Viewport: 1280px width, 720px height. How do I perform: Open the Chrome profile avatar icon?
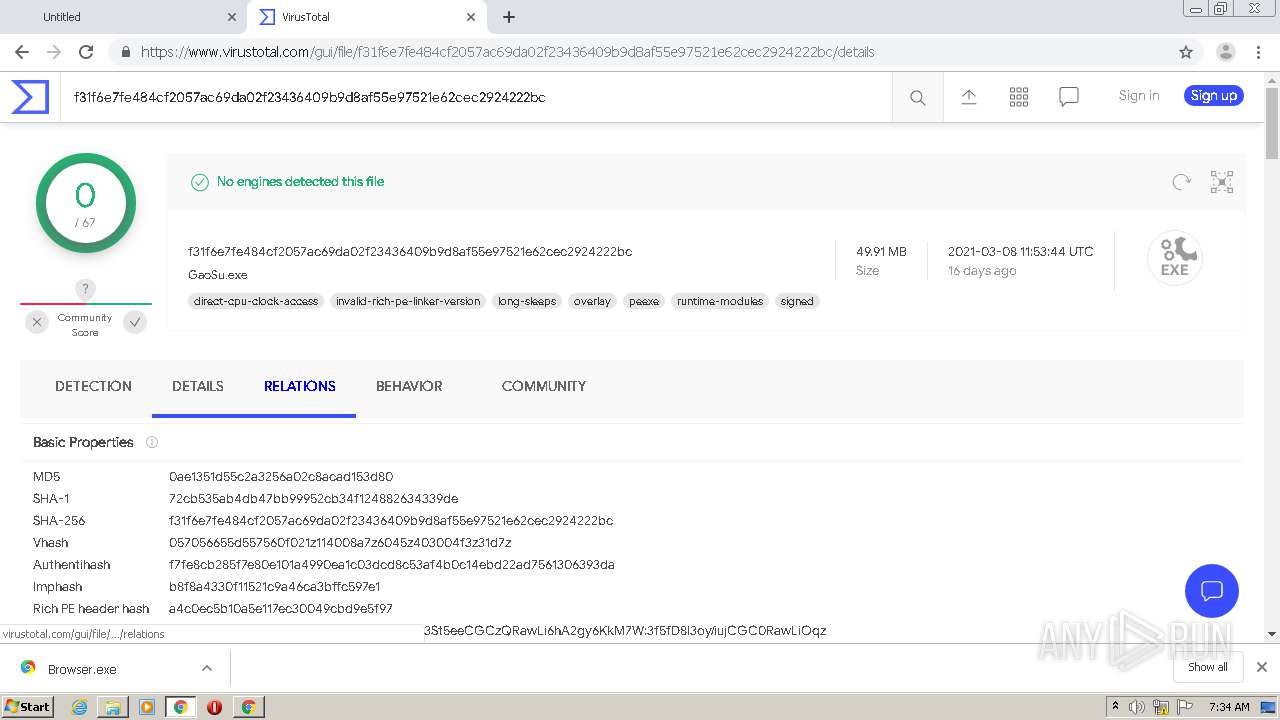[1225, 52]
